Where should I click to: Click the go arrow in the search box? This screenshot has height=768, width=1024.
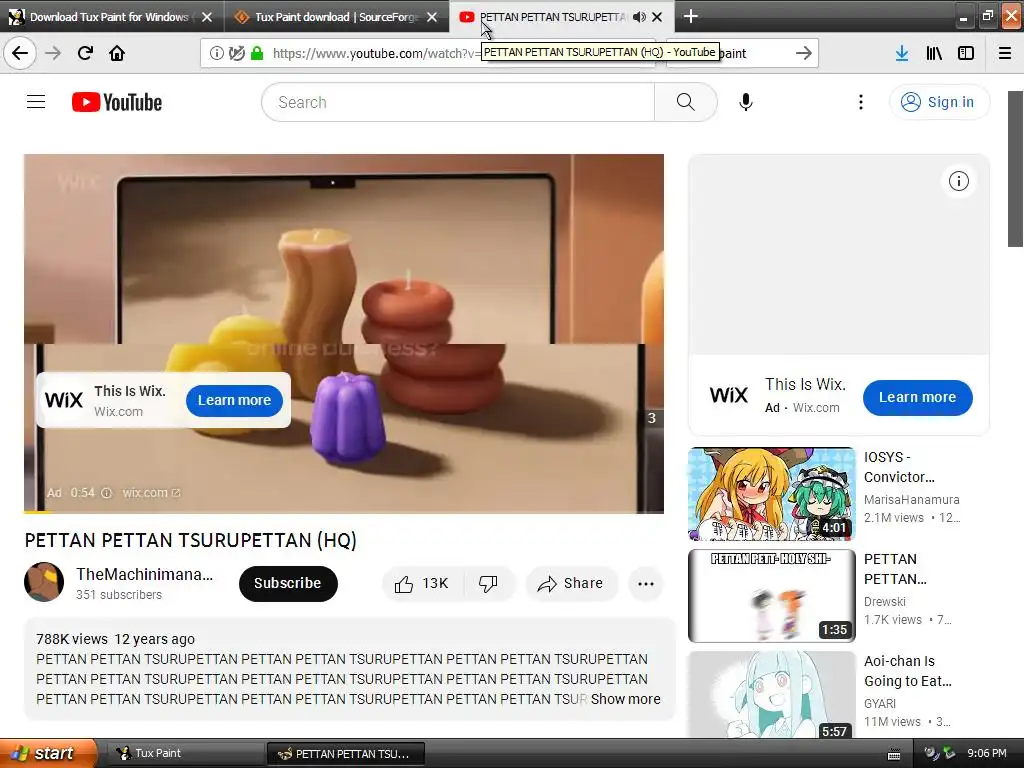tap(804, 53)
